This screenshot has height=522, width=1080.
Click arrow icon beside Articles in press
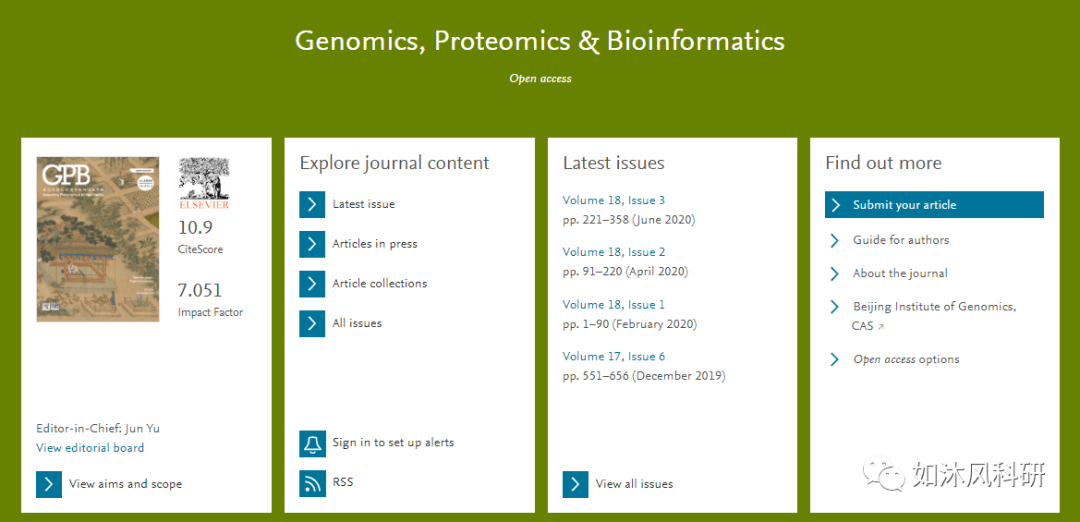tap(312, 244)
